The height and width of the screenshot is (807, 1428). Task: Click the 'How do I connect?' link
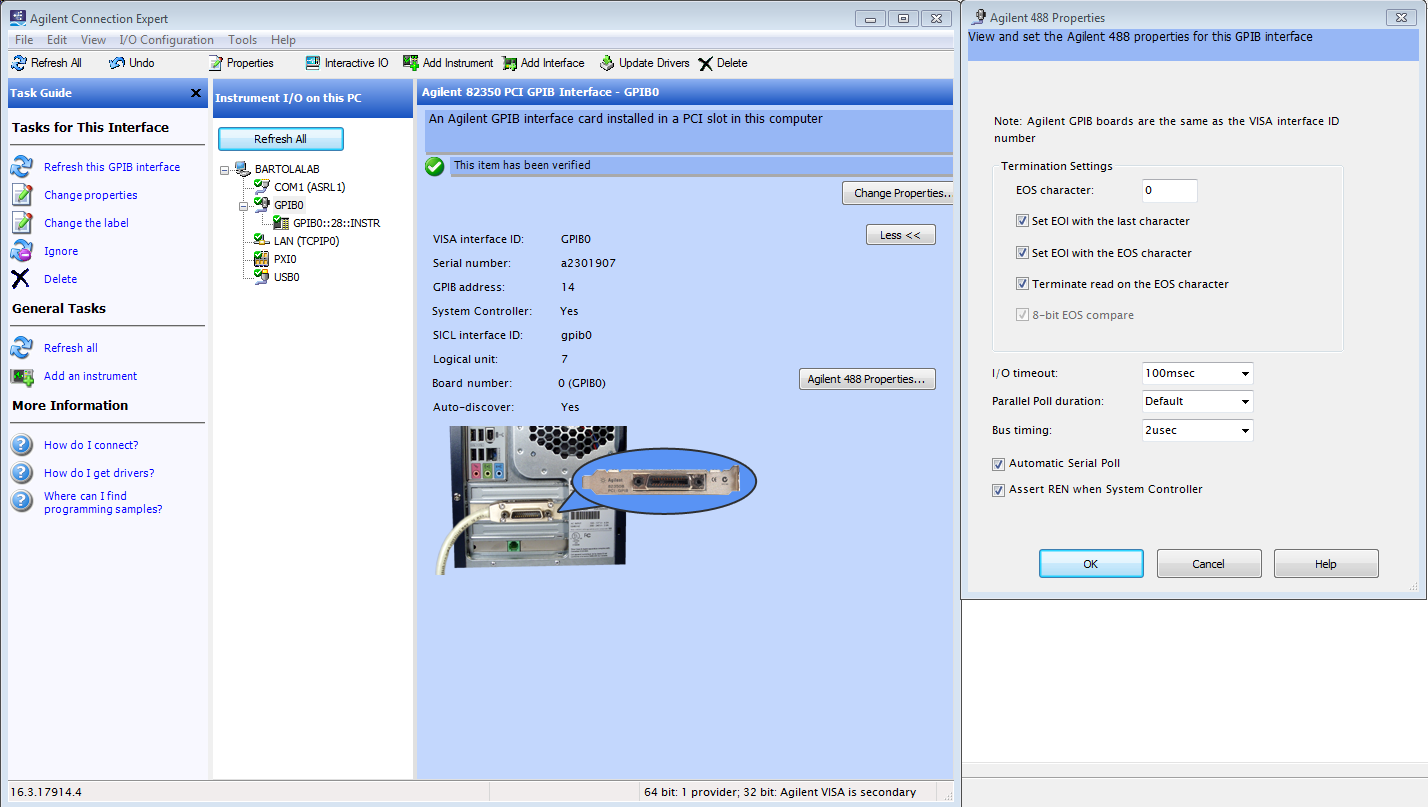(91, 445)
